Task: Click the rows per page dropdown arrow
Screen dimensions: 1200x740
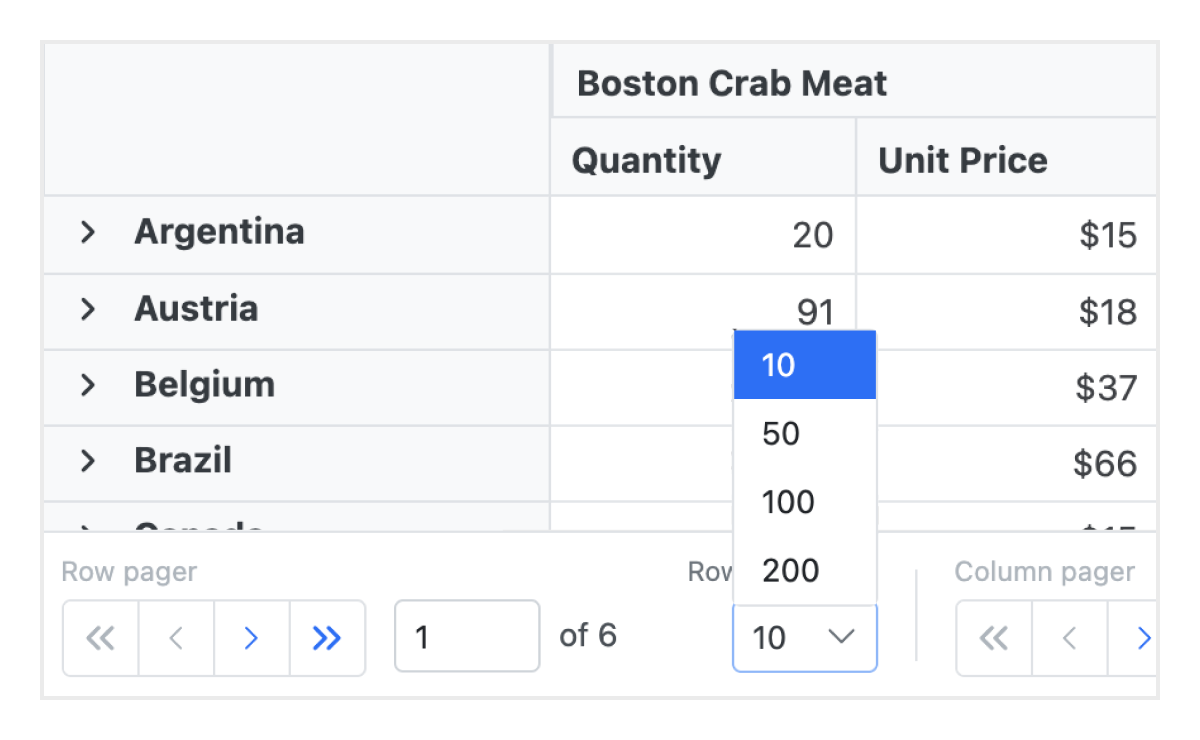Action: (842, 637)
